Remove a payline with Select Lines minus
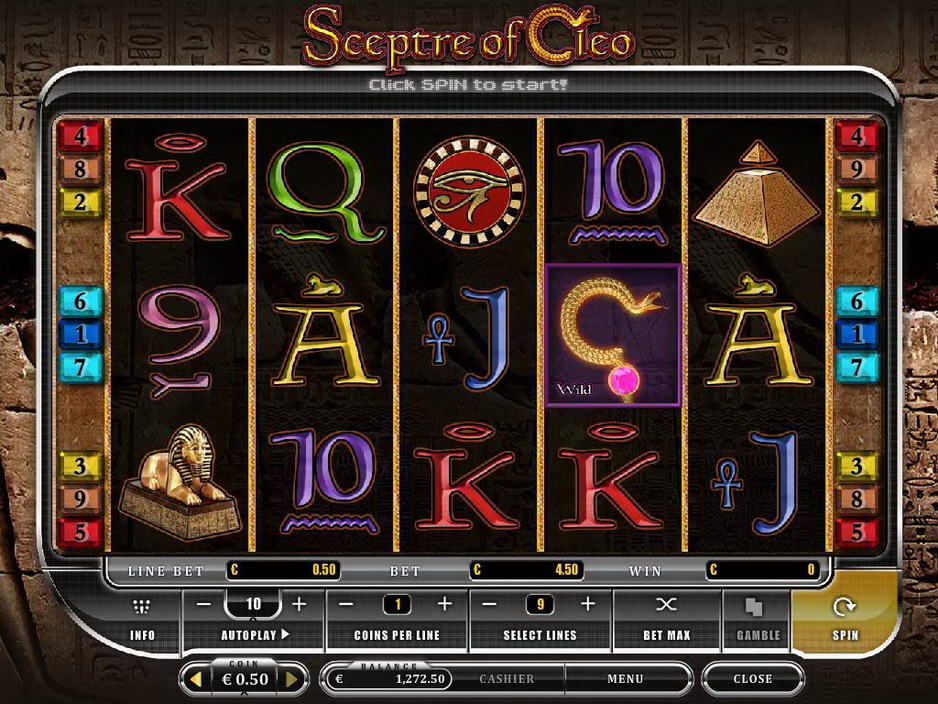This screenshot has width=938, height=704. pyautogui.click(x=489, y=604)
